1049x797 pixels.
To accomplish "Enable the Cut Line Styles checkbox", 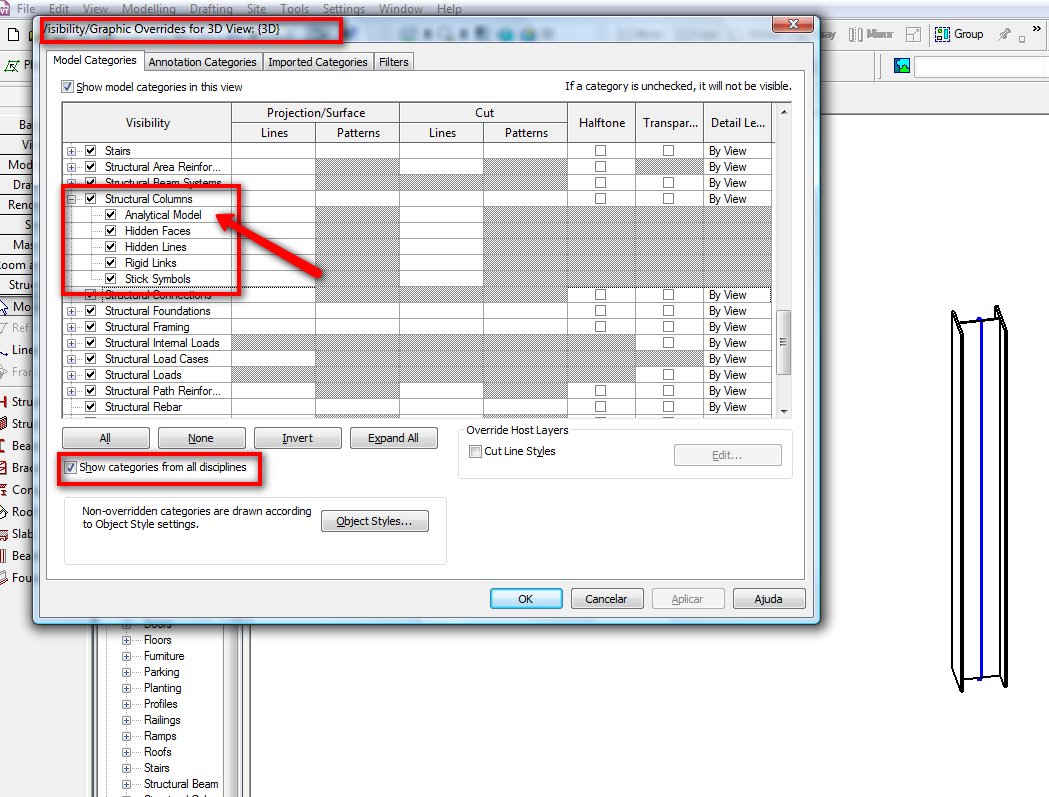I will pos(476,451).
